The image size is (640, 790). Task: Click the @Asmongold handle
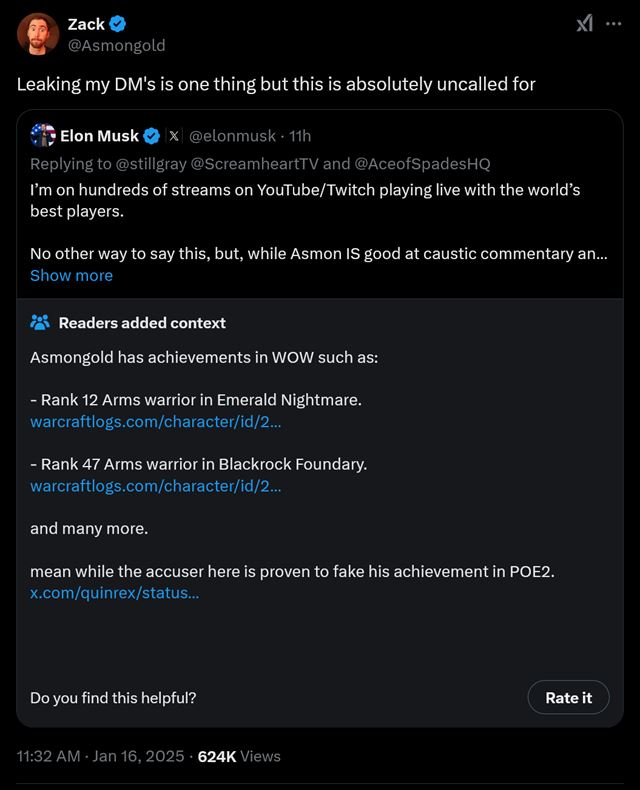point(116,45)
